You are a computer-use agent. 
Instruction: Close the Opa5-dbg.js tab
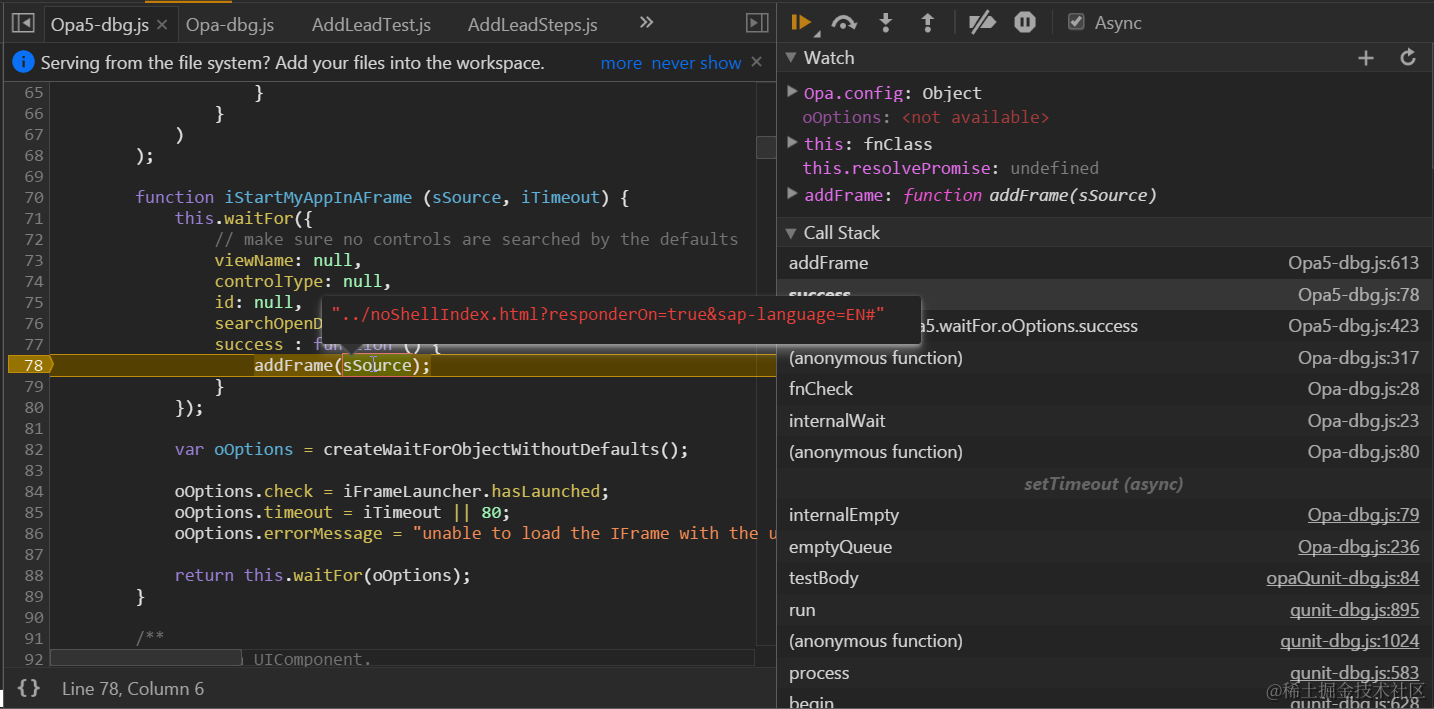point(164,24)
